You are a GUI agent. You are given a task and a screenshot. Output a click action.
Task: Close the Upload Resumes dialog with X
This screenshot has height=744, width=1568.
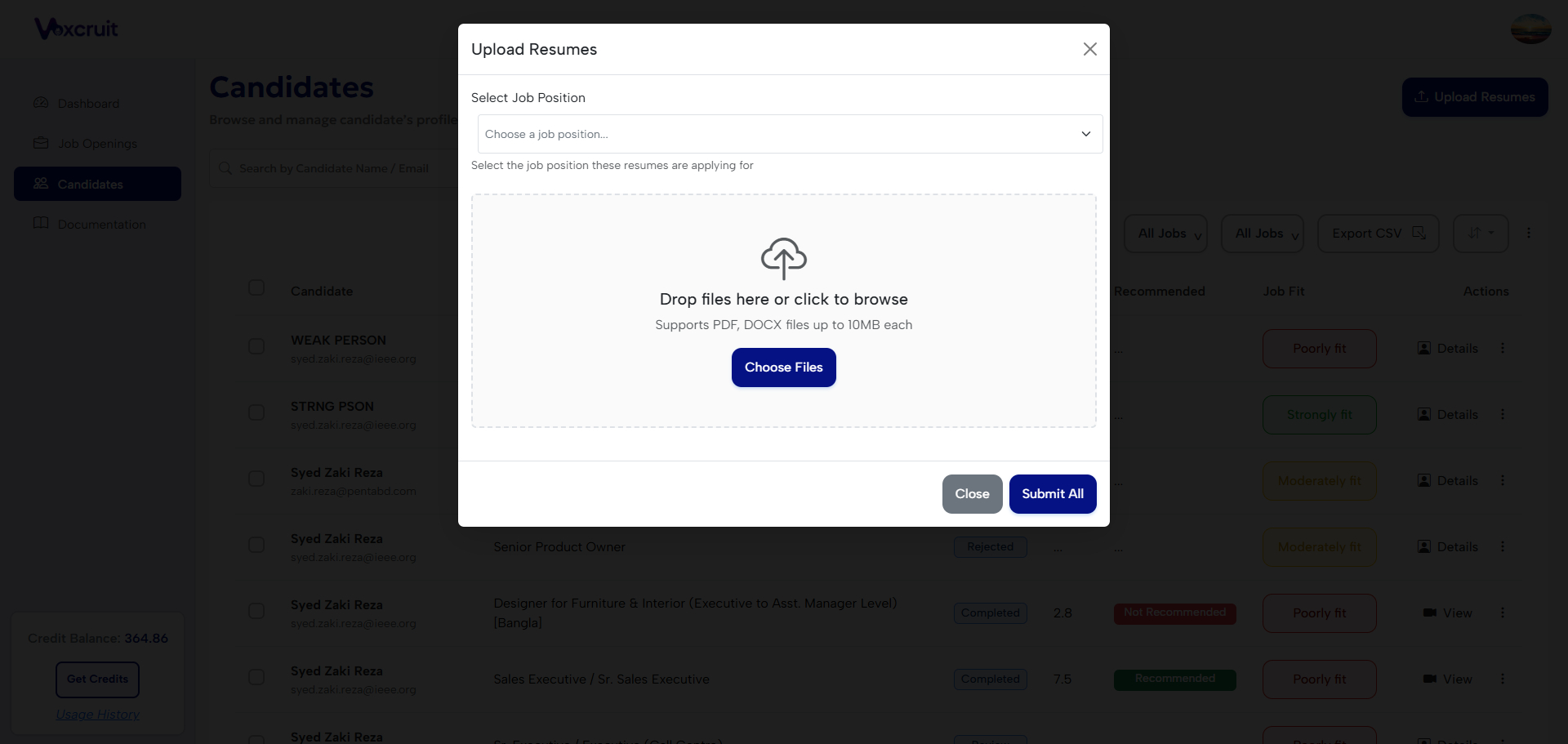(x=1089, y=49)
